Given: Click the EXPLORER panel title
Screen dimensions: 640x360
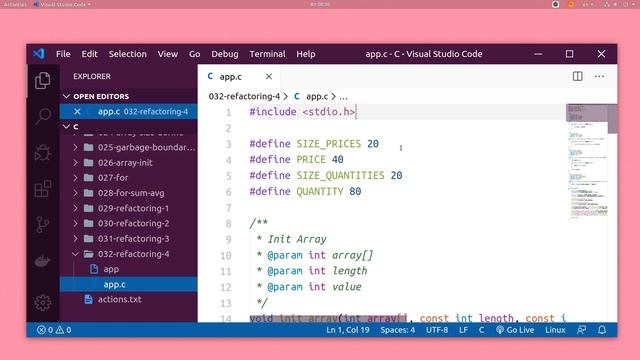Looking at the screenshot, I should (x=92, y=76).
